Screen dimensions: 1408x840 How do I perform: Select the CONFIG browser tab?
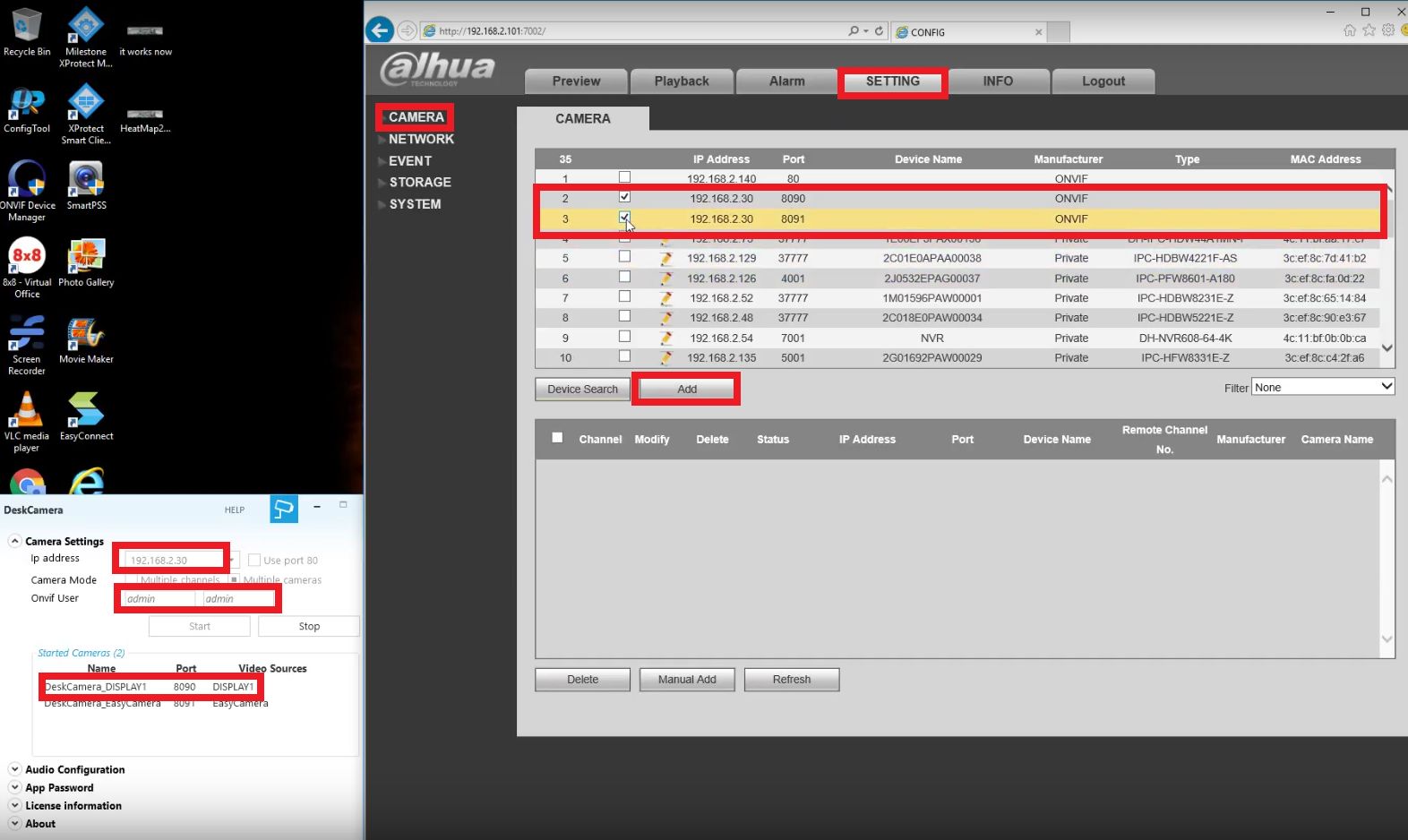(x=970, y=31)
